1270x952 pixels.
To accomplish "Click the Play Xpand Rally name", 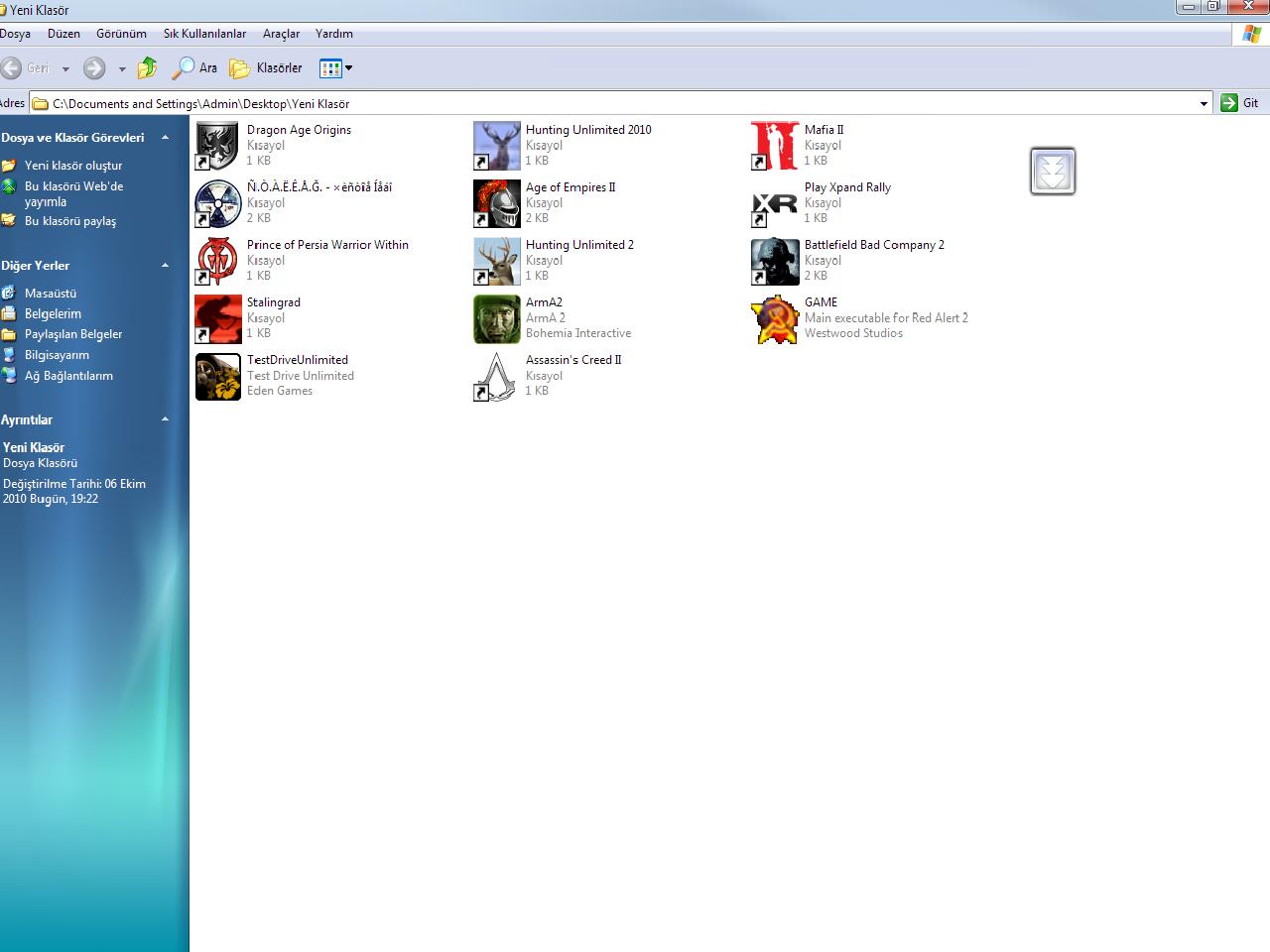I will point(847,187).
